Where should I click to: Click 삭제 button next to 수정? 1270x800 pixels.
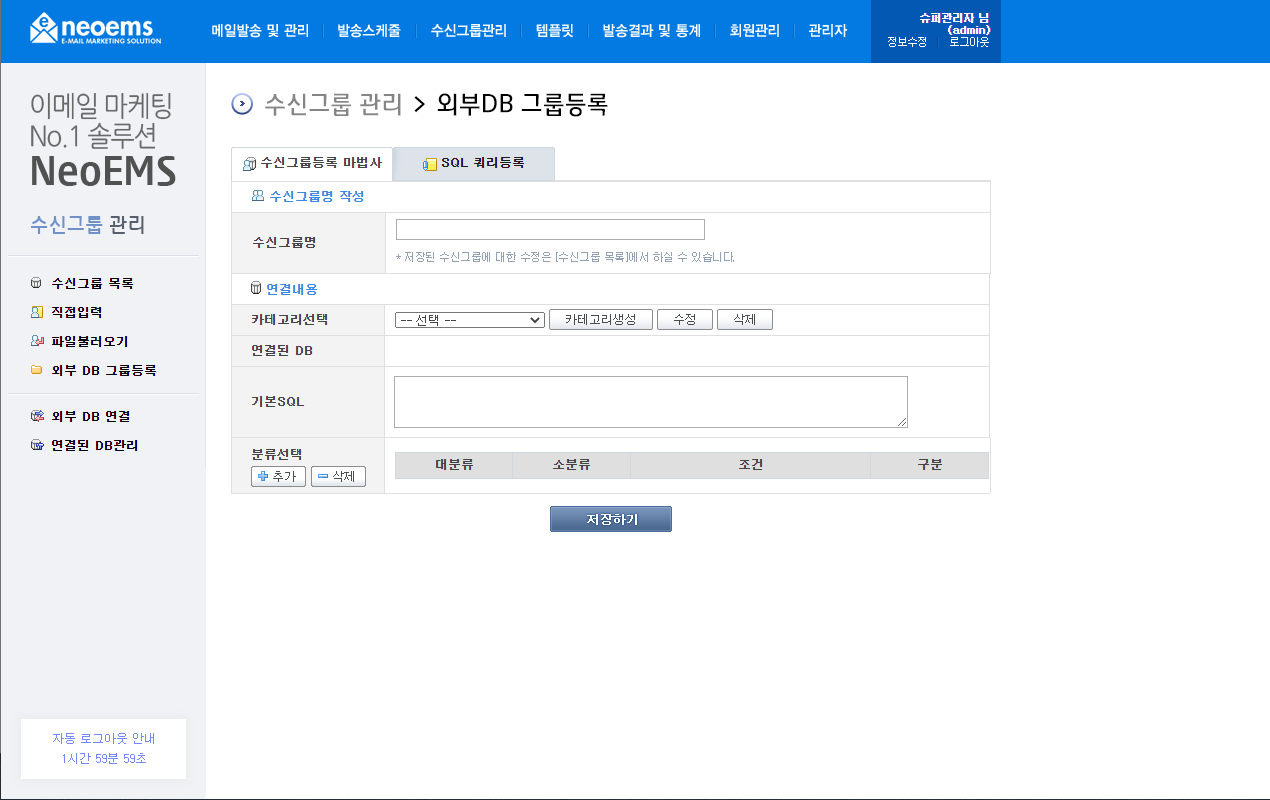point(745,320)
